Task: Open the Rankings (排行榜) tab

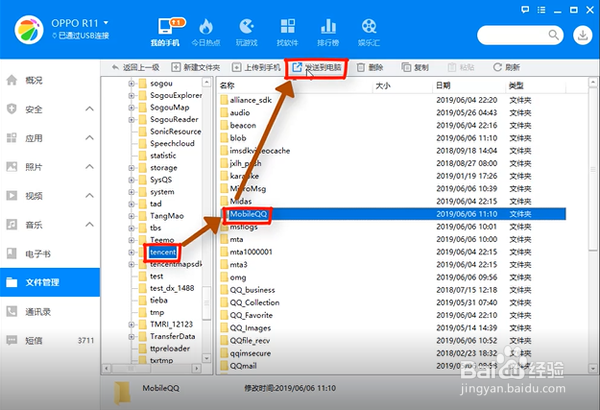Action: point(328,32)
